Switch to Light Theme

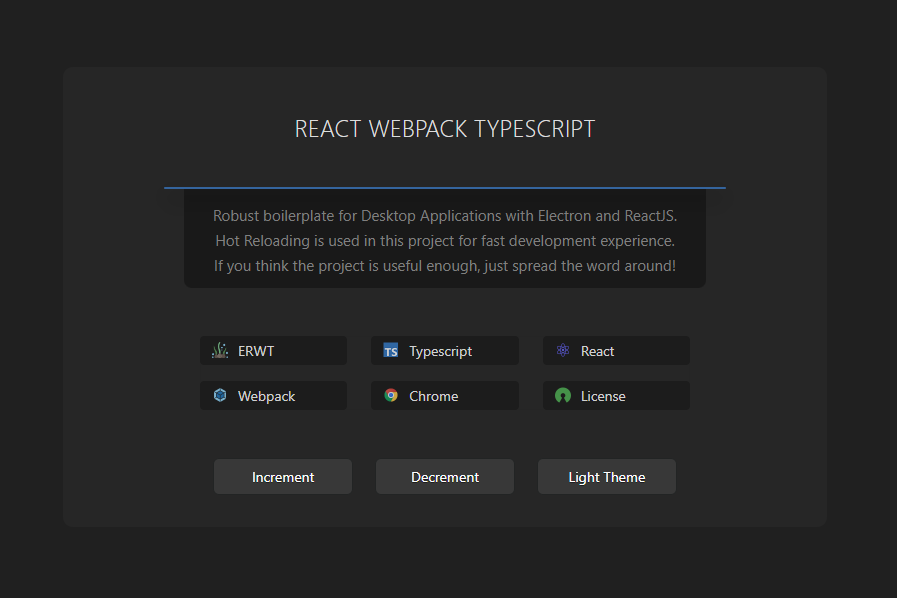click(x=606, y=477)
